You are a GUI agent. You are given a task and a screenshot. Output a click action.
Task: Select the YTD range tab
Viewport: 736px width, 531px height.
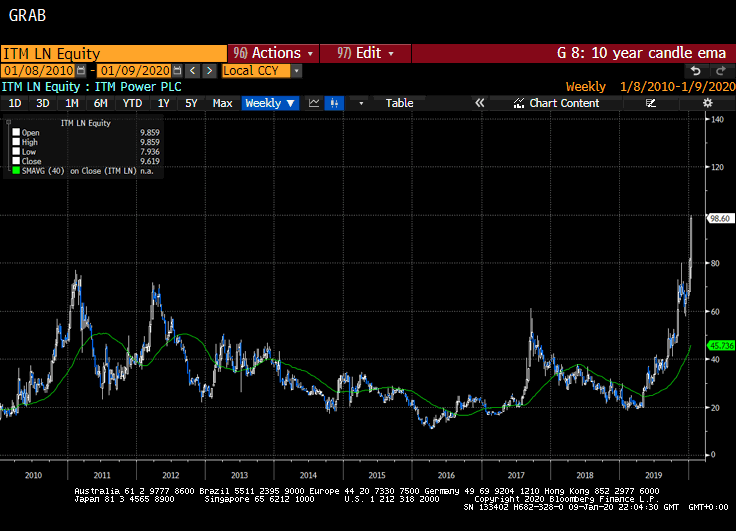click(132, 103)
